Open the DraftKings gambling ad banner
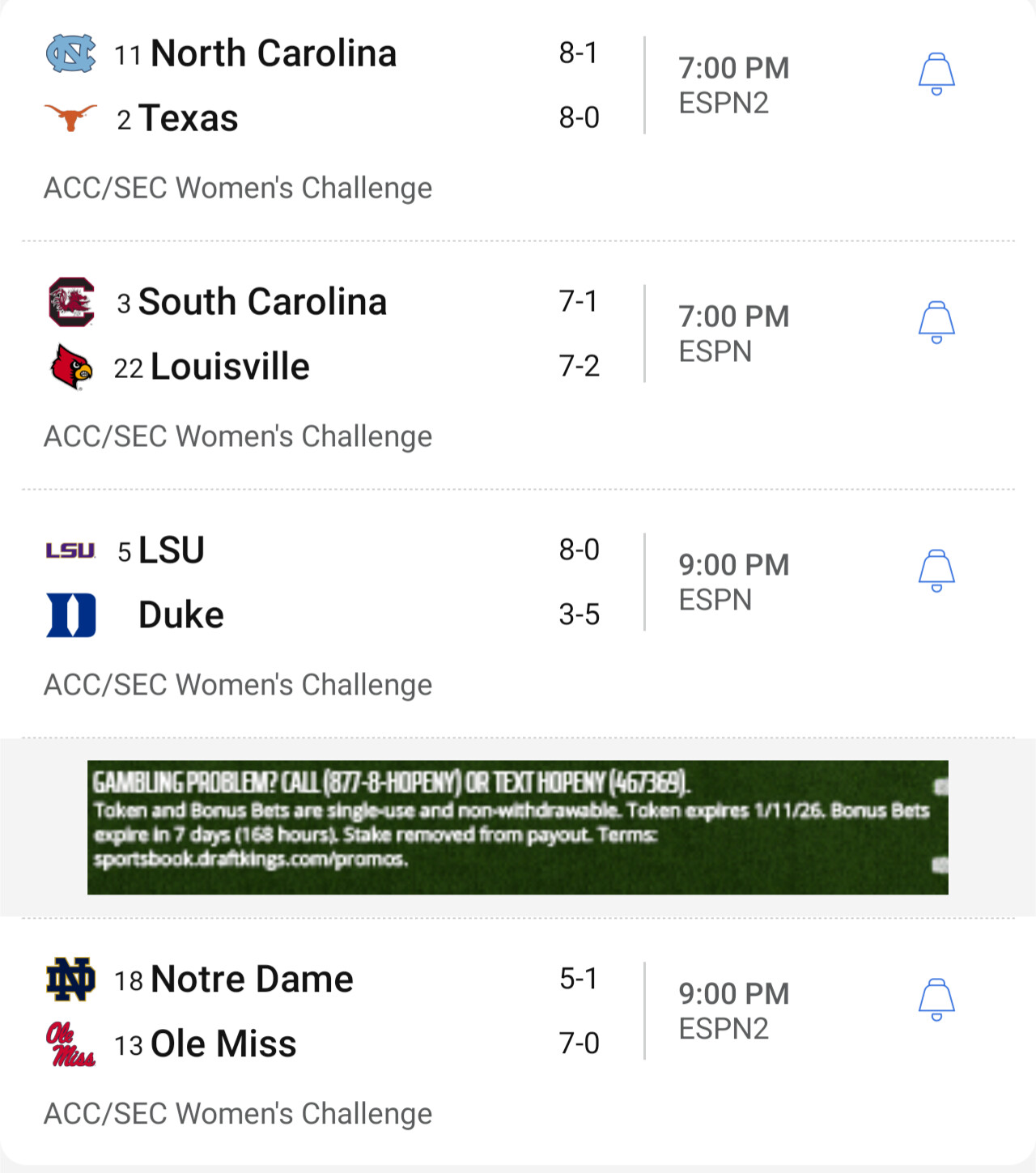Image resolution: width=1036 pixels, height=1173 pixels. click(x=518, y=827)
